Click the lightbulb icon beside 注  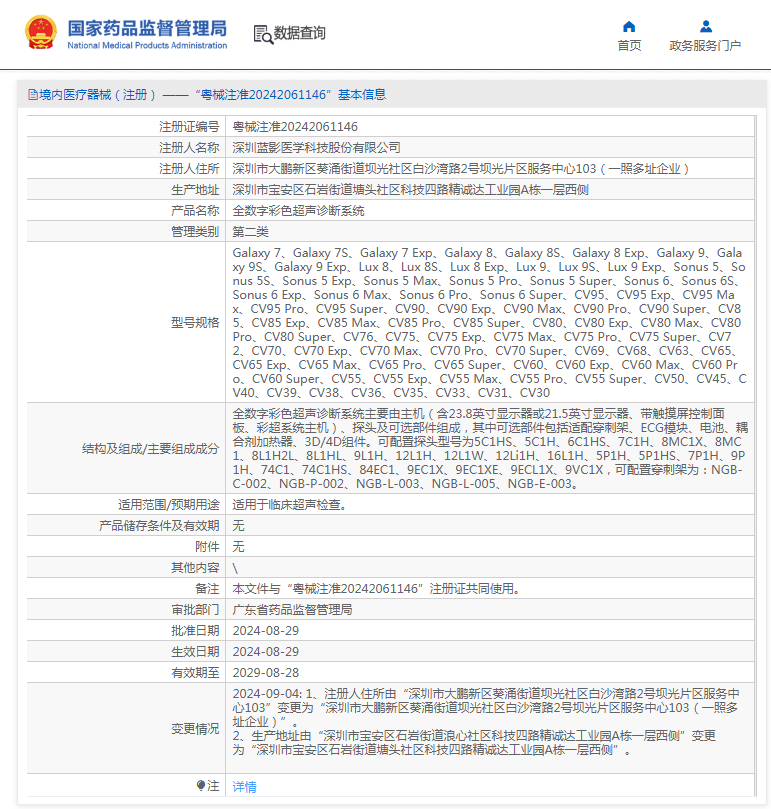[x=201, y=785]
